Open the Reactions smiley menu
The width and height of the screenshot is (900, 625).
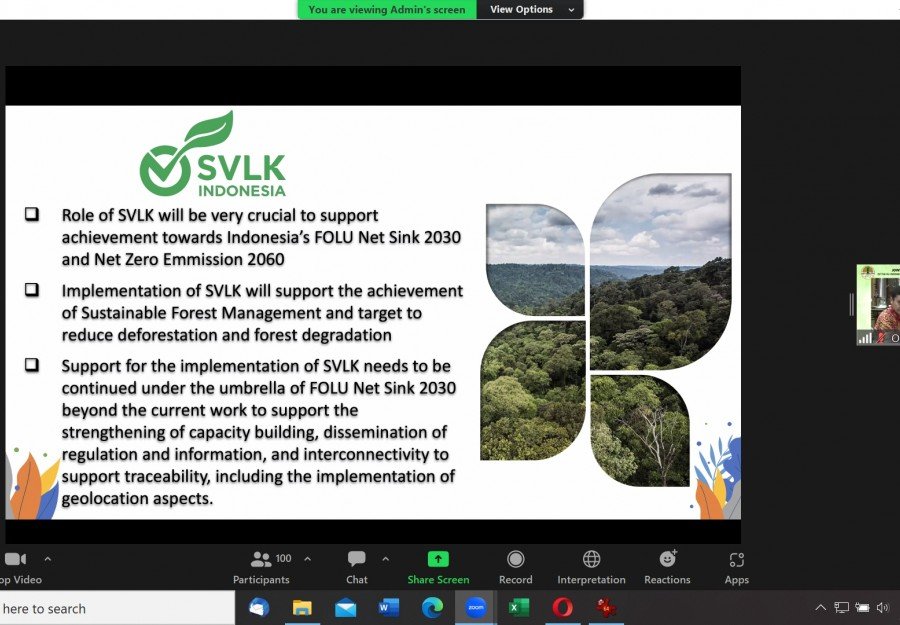667,568
